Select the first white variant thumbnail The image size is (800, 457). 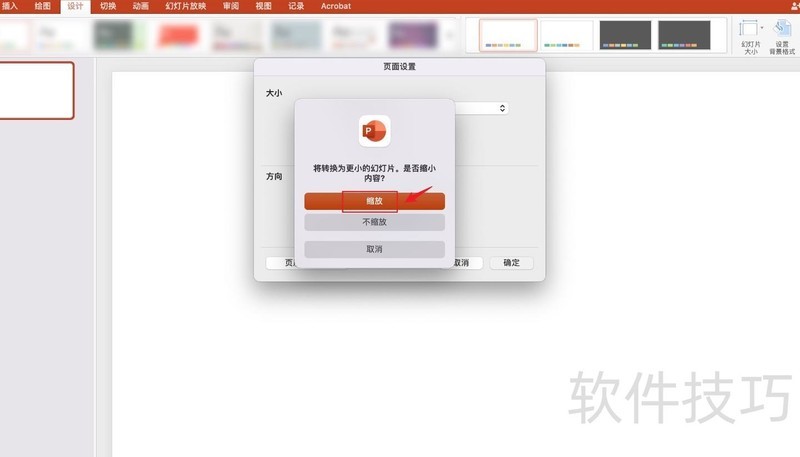coord(508,35)
